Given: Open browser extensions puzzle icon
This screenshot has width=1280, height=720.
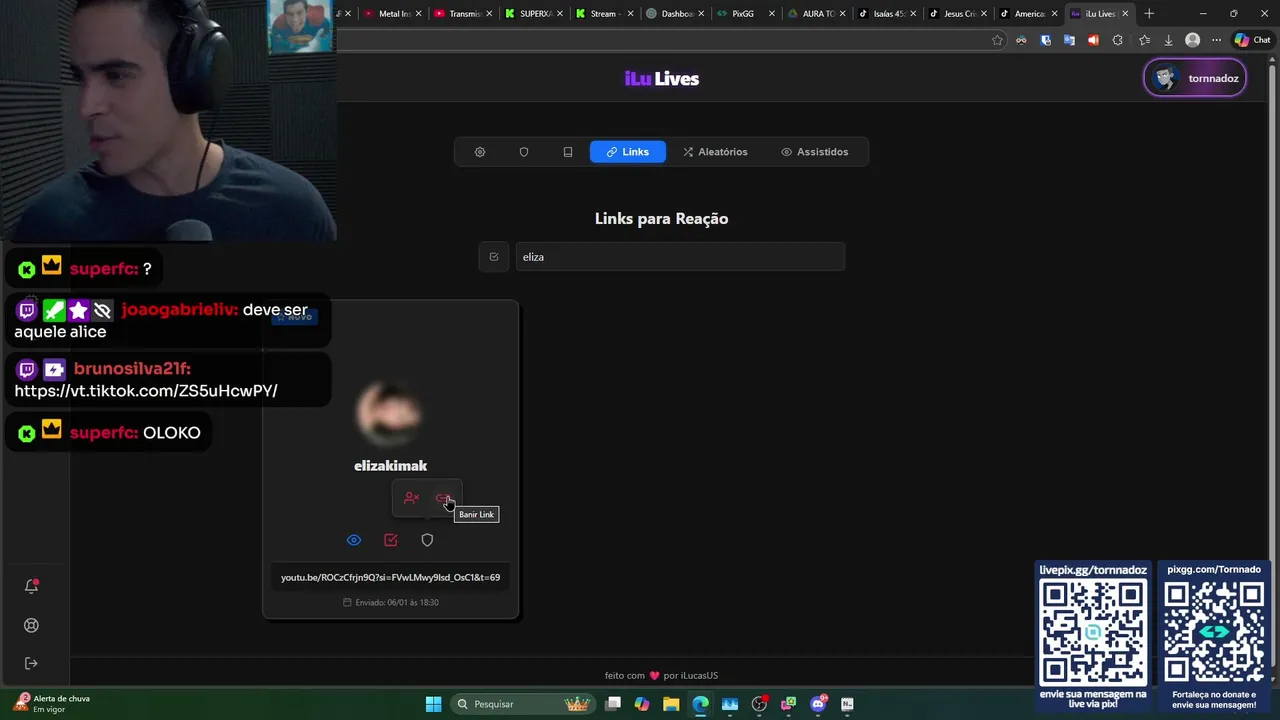Looking at the screenshot, I should click(x=1117, y=40).
